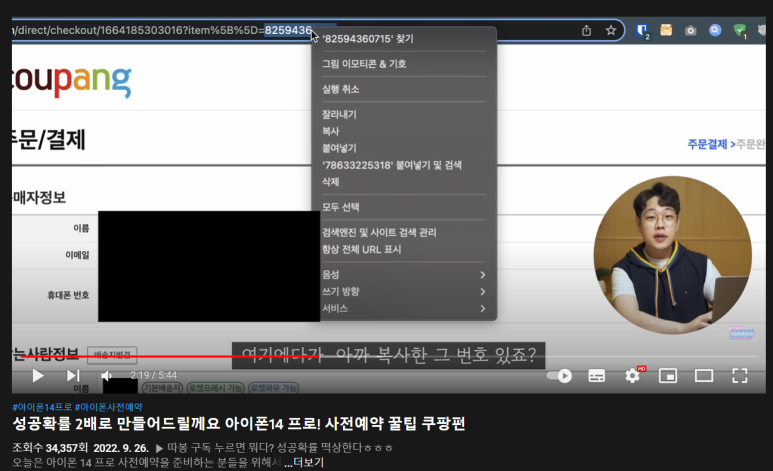The height and width of the screenshot is (471, 773).
Task: Click the Coupang logo
Action: tap(71, 80)
